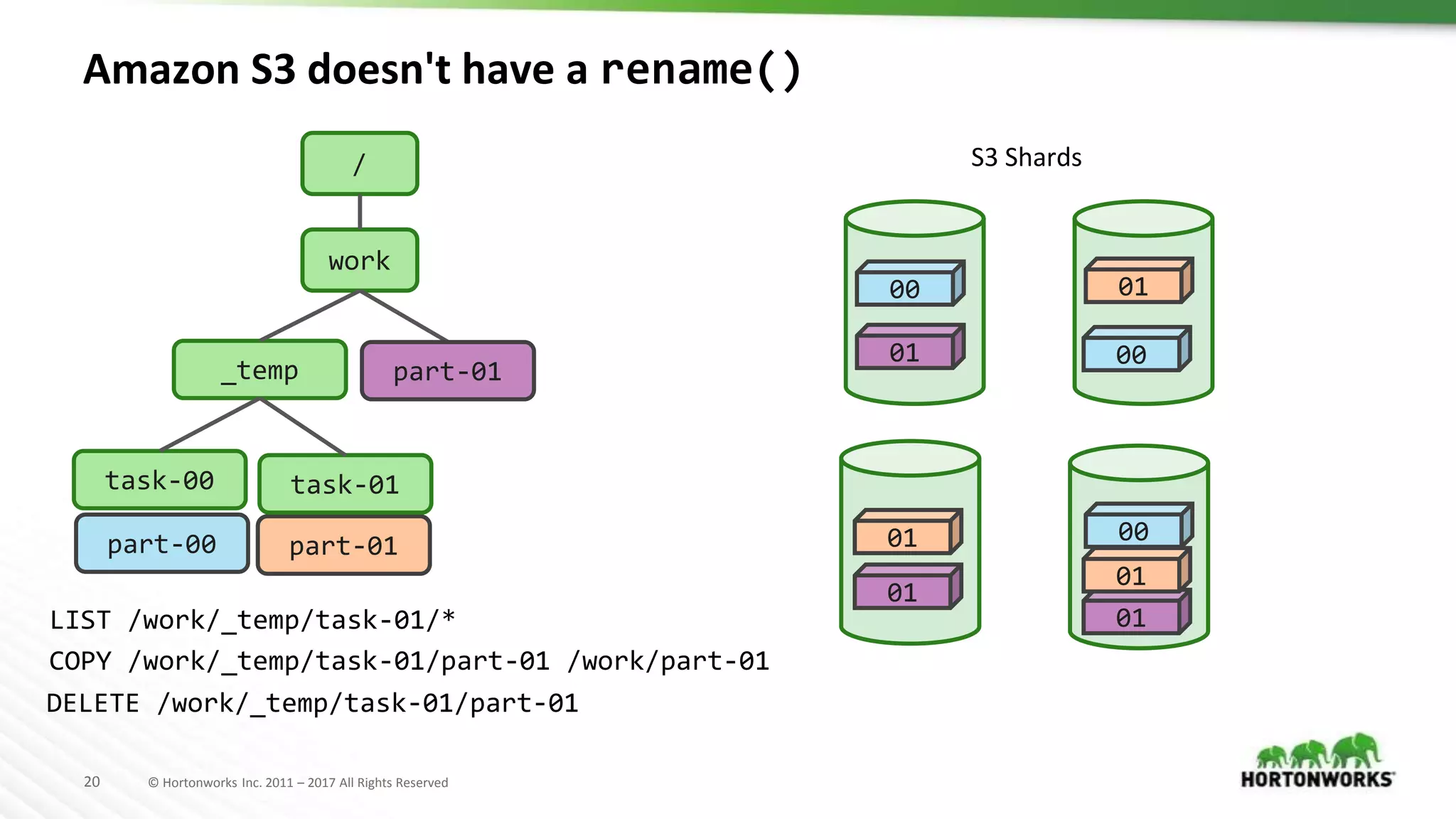Click the orange "part-01" file box
This screenshot has height=819, width=1456.
[x=344, y=546]
